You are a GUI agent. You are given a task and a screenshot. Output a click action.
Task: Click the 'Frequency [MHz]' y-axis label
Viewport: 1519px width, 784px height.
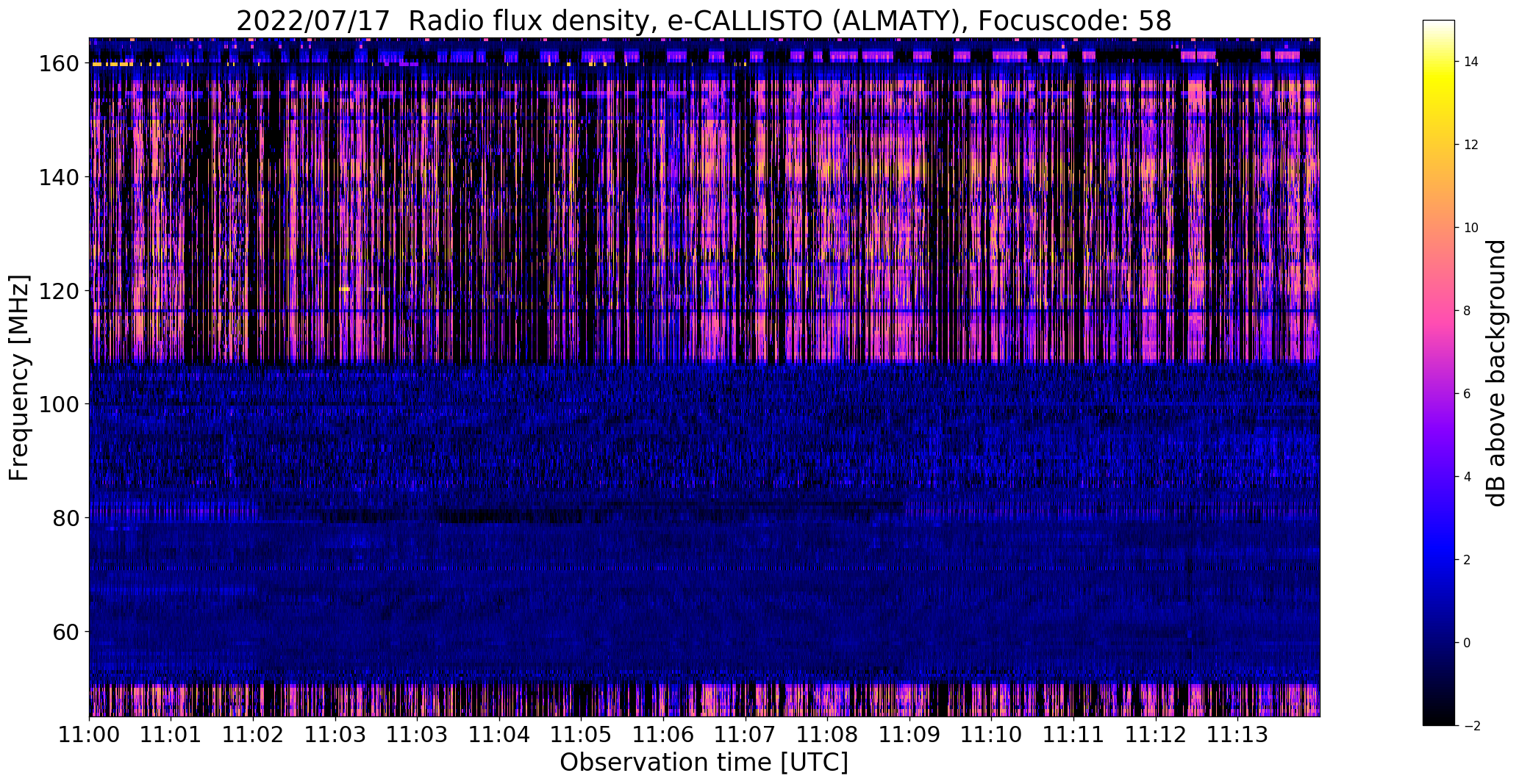[19, 378]
